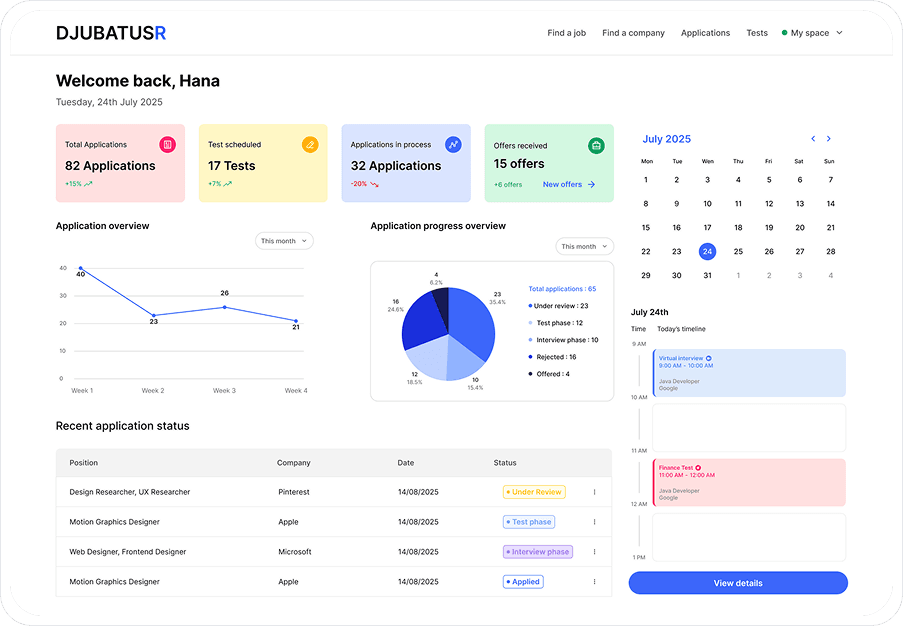The width and height of the screenshot is (903, 626).
Task: Open the Finance Test event card
Action: point(749,483)
